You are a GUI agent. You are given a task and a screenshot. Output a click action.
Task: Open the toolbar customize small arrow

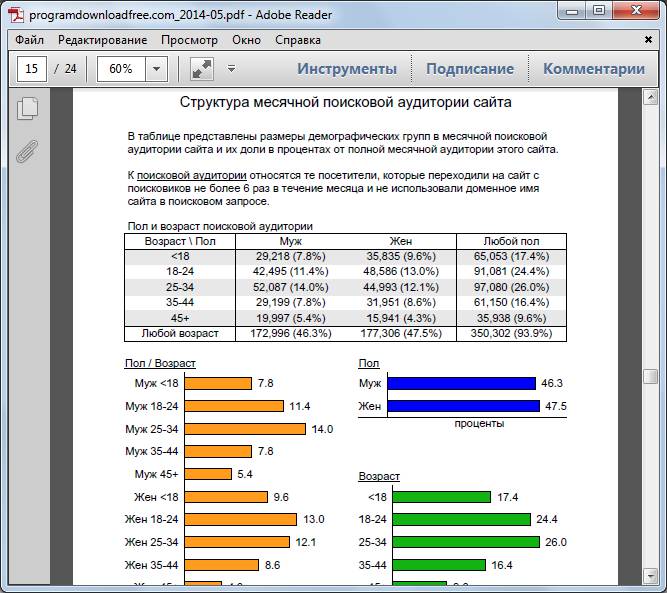click(x=231, y=68)
